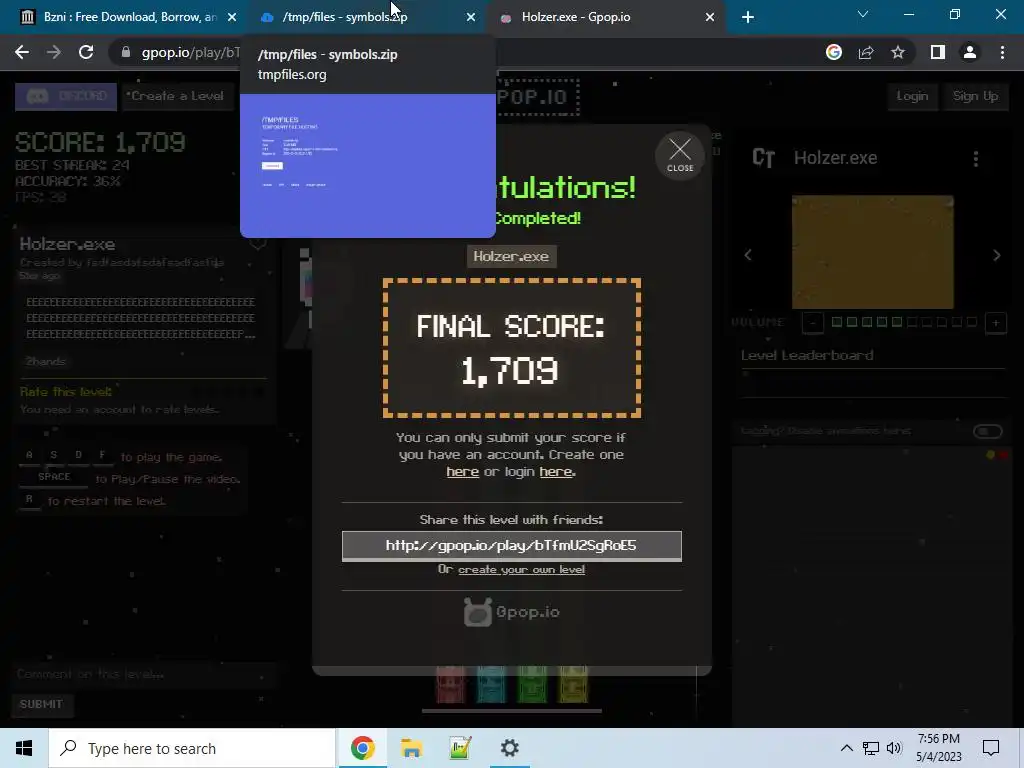Click the Login button
The height and width of the screenshot is (768, 1024).
[x=912, y=97]
